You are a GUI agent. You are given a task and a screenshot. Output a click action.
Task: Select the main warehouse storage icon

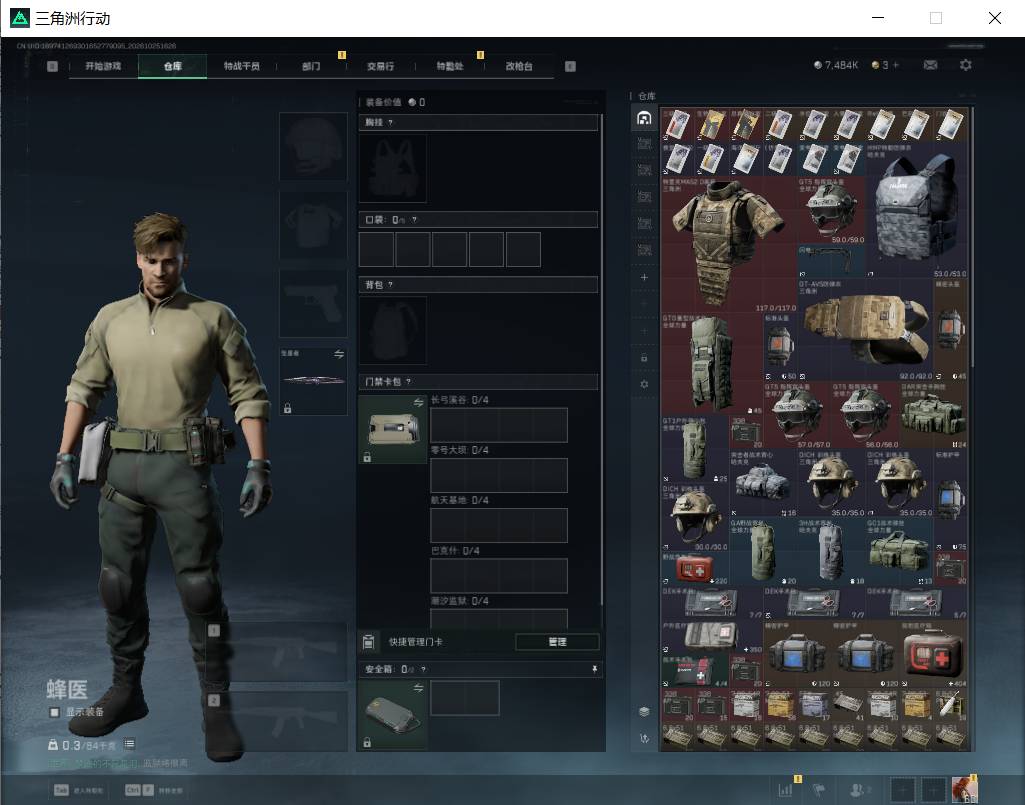[644, 118]
